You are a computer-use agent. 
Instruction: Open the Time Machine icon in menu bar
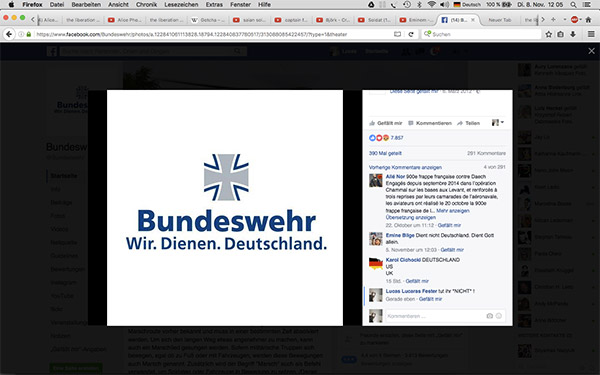pos(407,5)
